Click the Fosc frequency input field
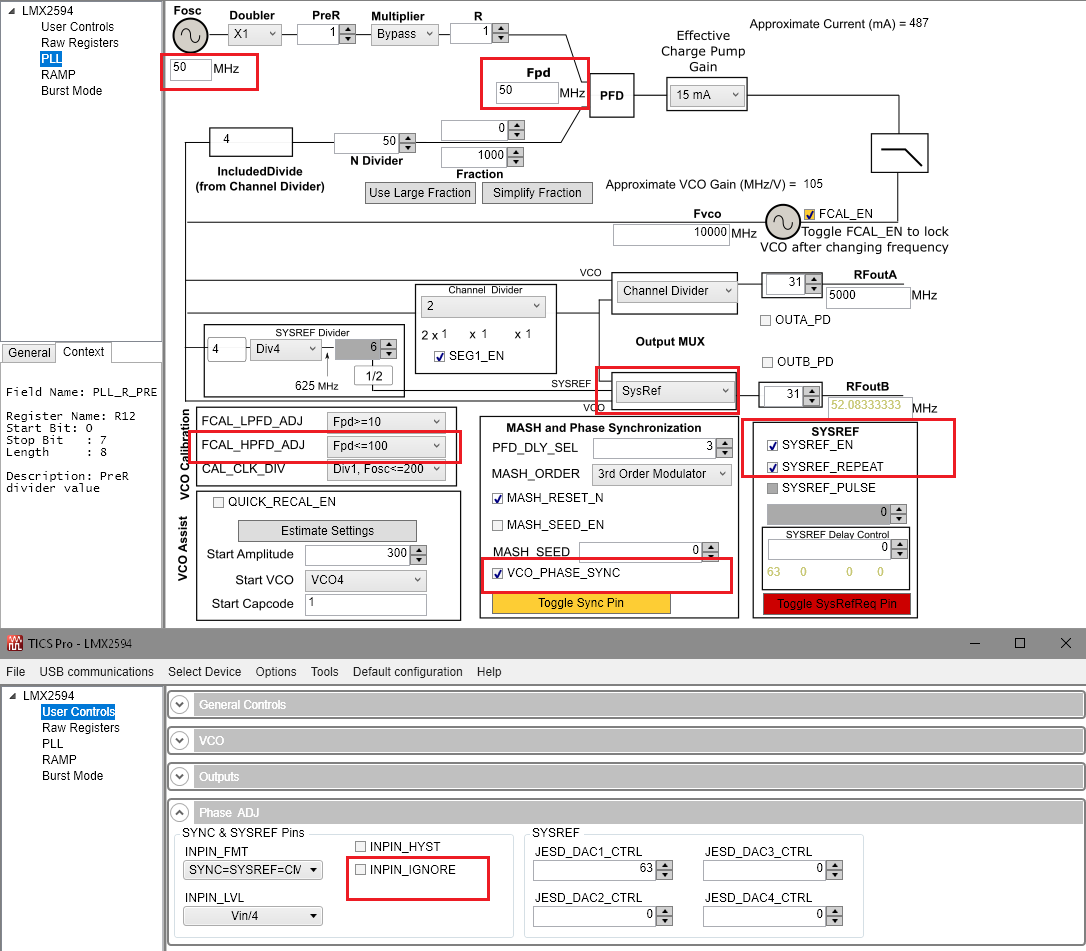 click(x=190, y=69)
